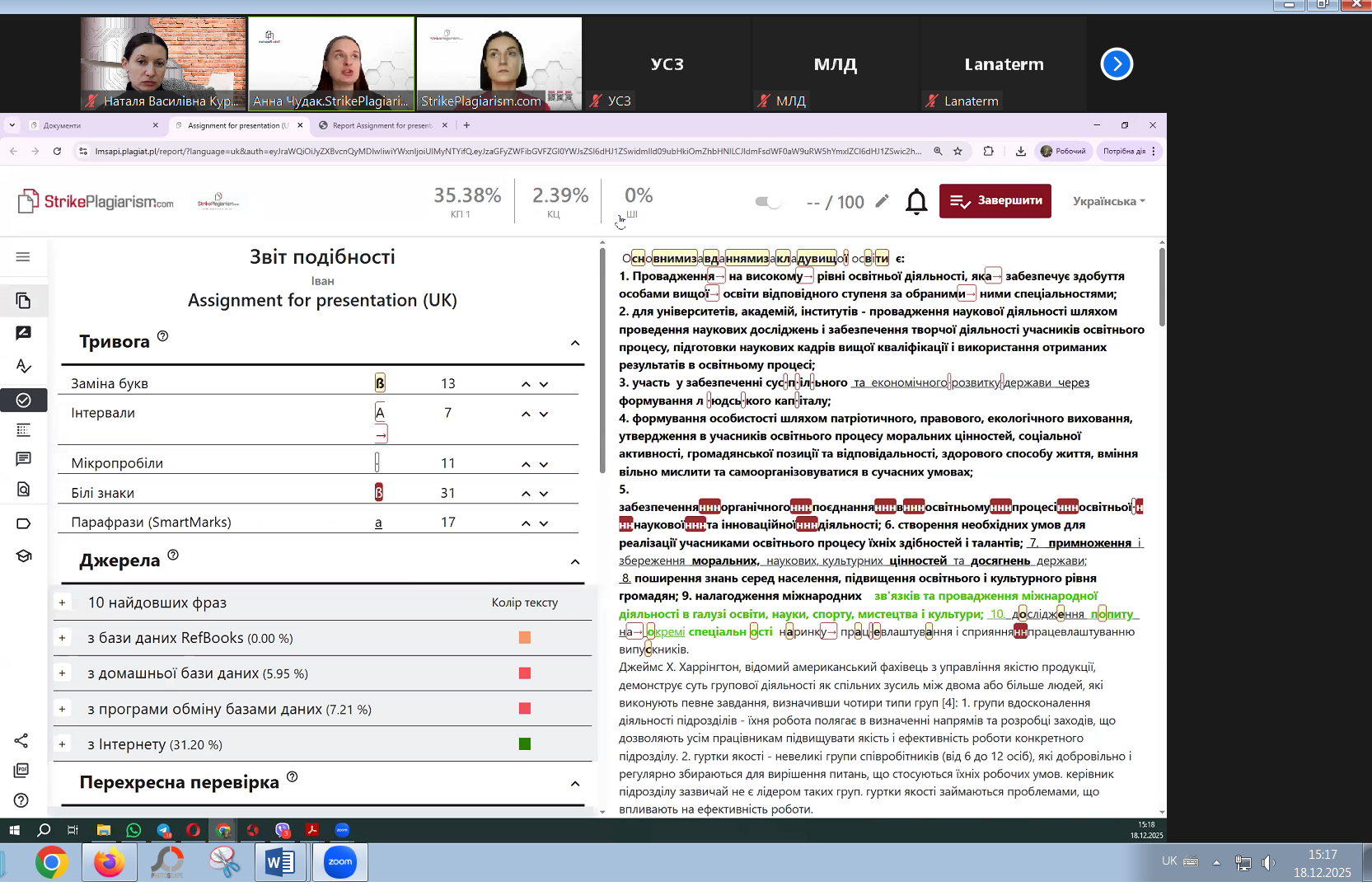Switch to the 'Report Assignment for present' tab
This screenshot has height=891, width=1372.
click(x=382, y=125)
